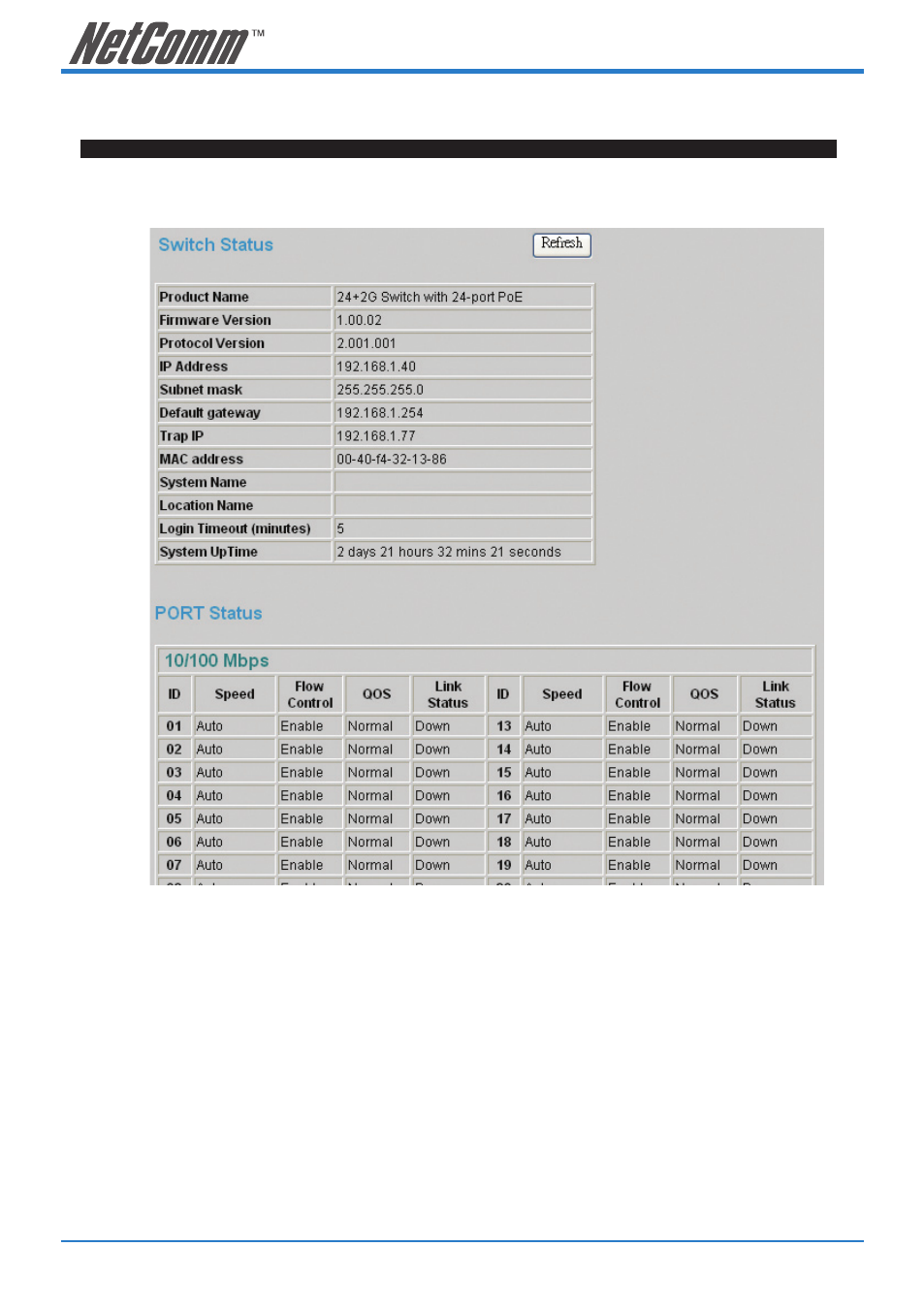
Task: Click port ID 15 cell
Action: coord(503,773)
